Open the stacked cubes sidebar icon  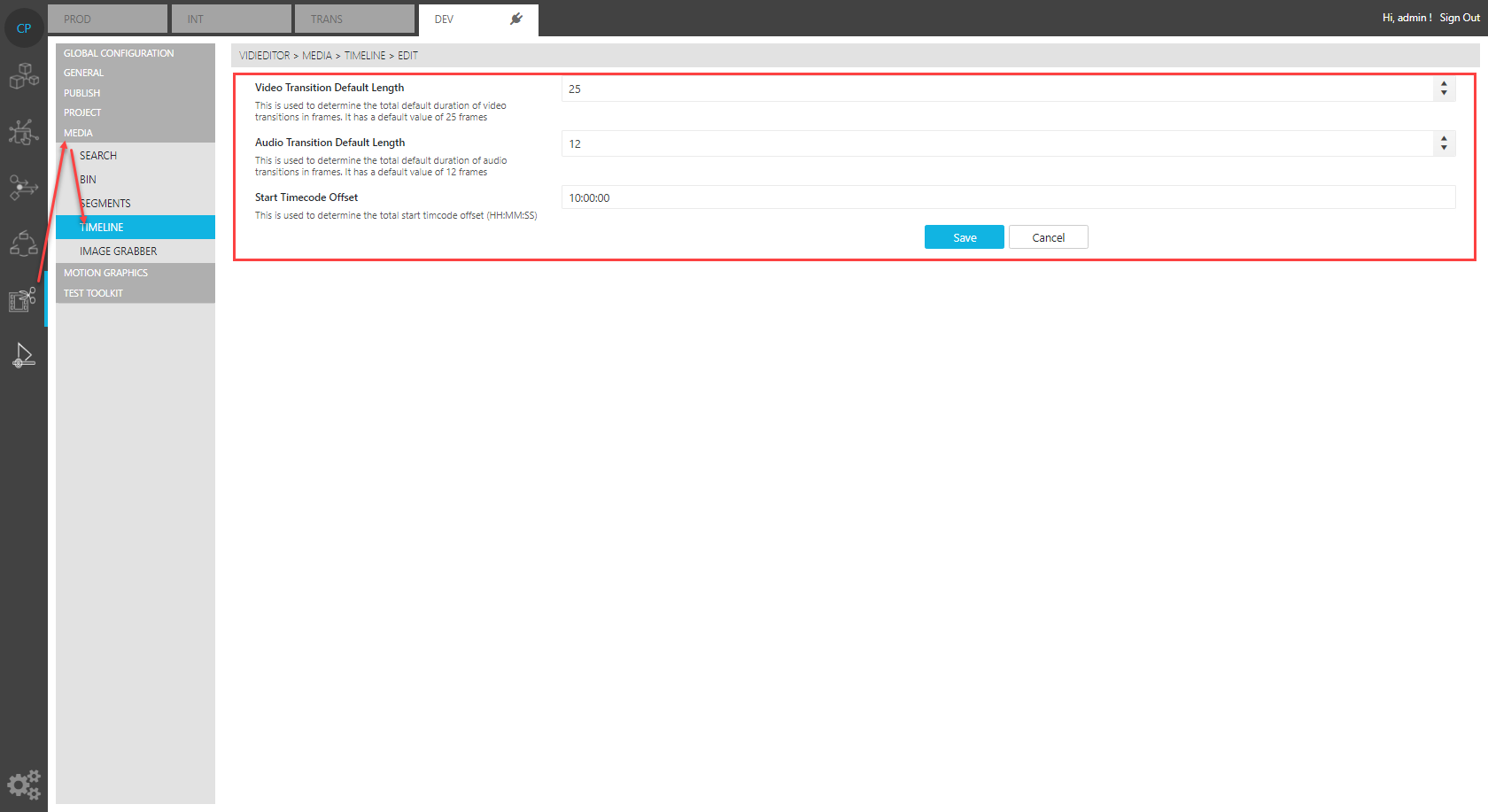(24, 76)
